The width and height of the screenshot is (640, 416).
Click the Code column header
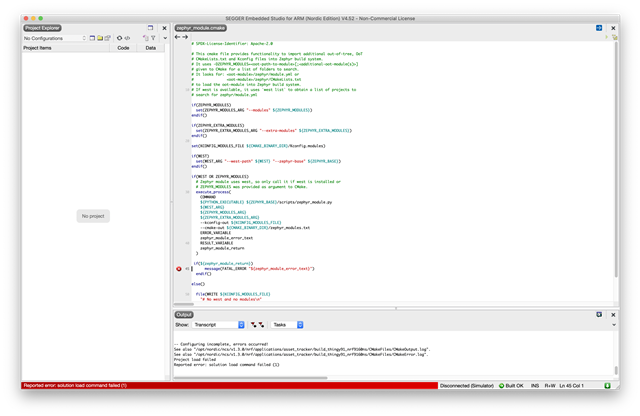click(123, 48)
